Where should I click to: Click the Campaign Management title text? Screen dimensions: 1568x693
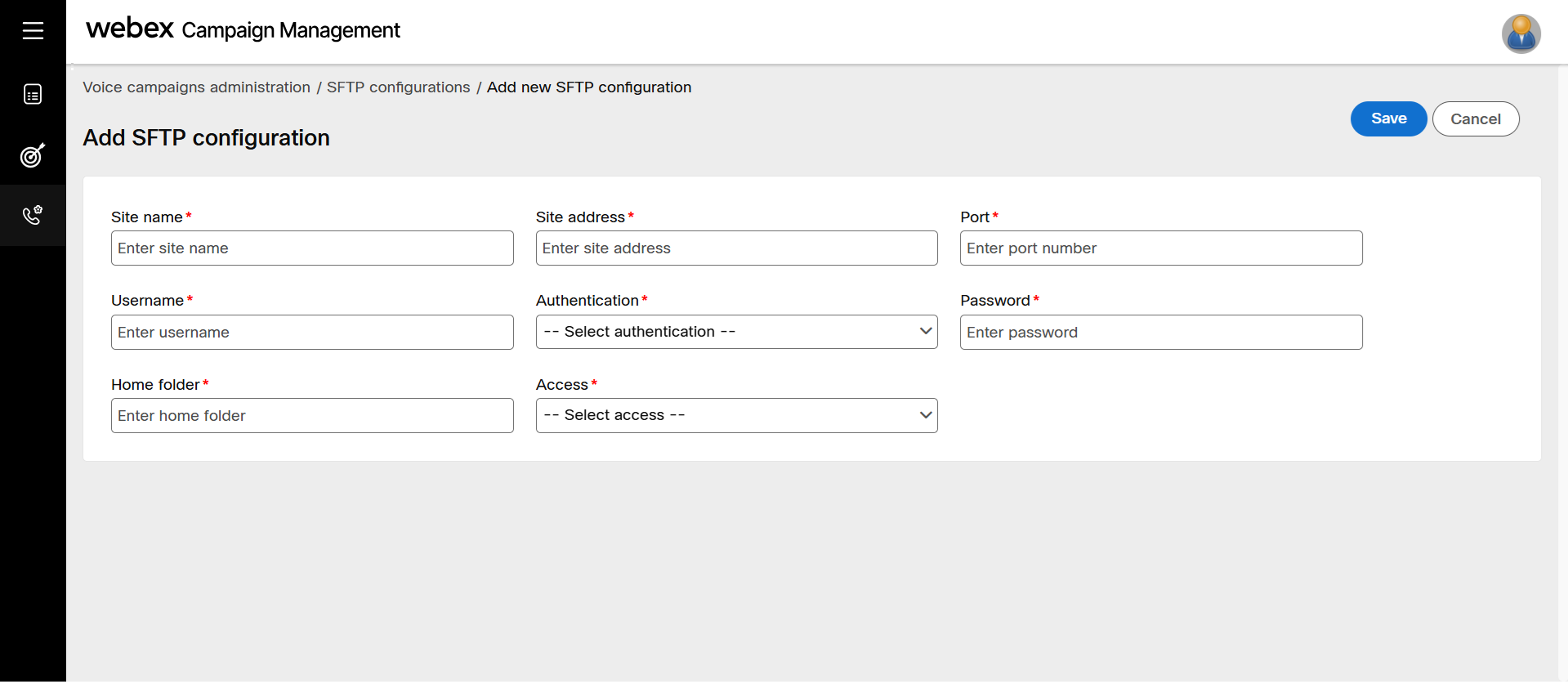coord(291,31)
